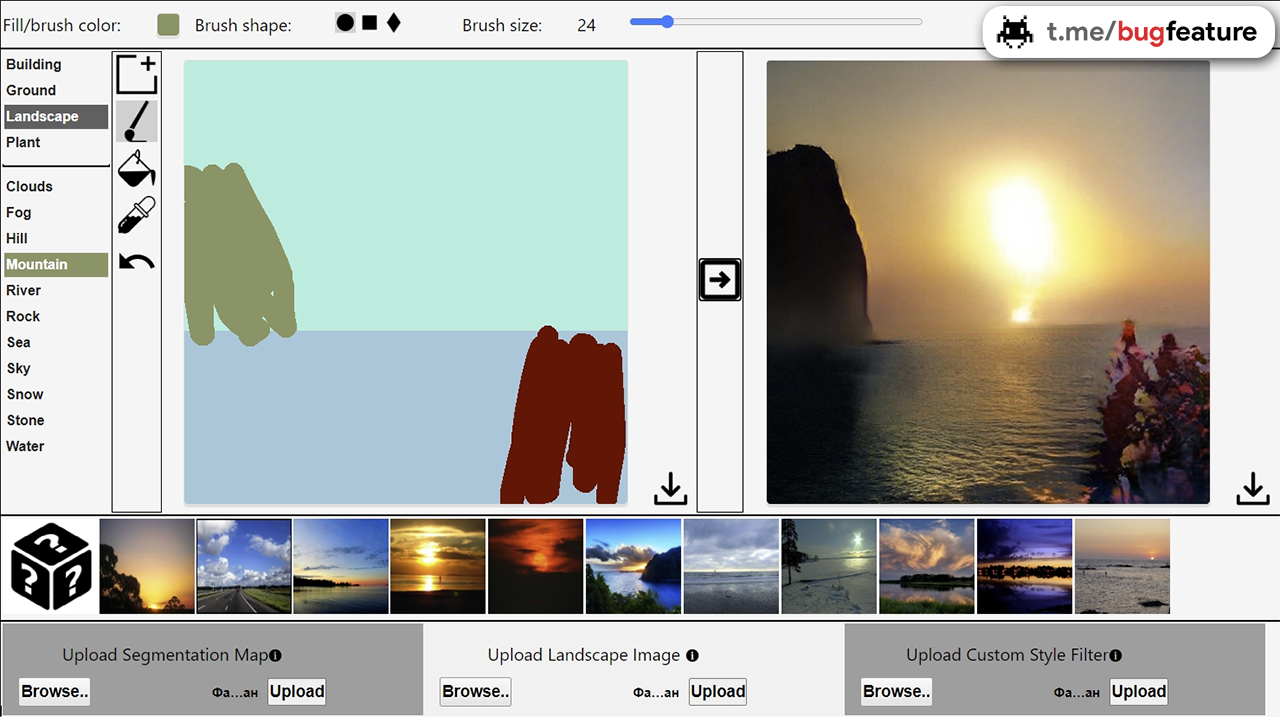
Task: Choose the Sea label
Action: click(56, 342)
